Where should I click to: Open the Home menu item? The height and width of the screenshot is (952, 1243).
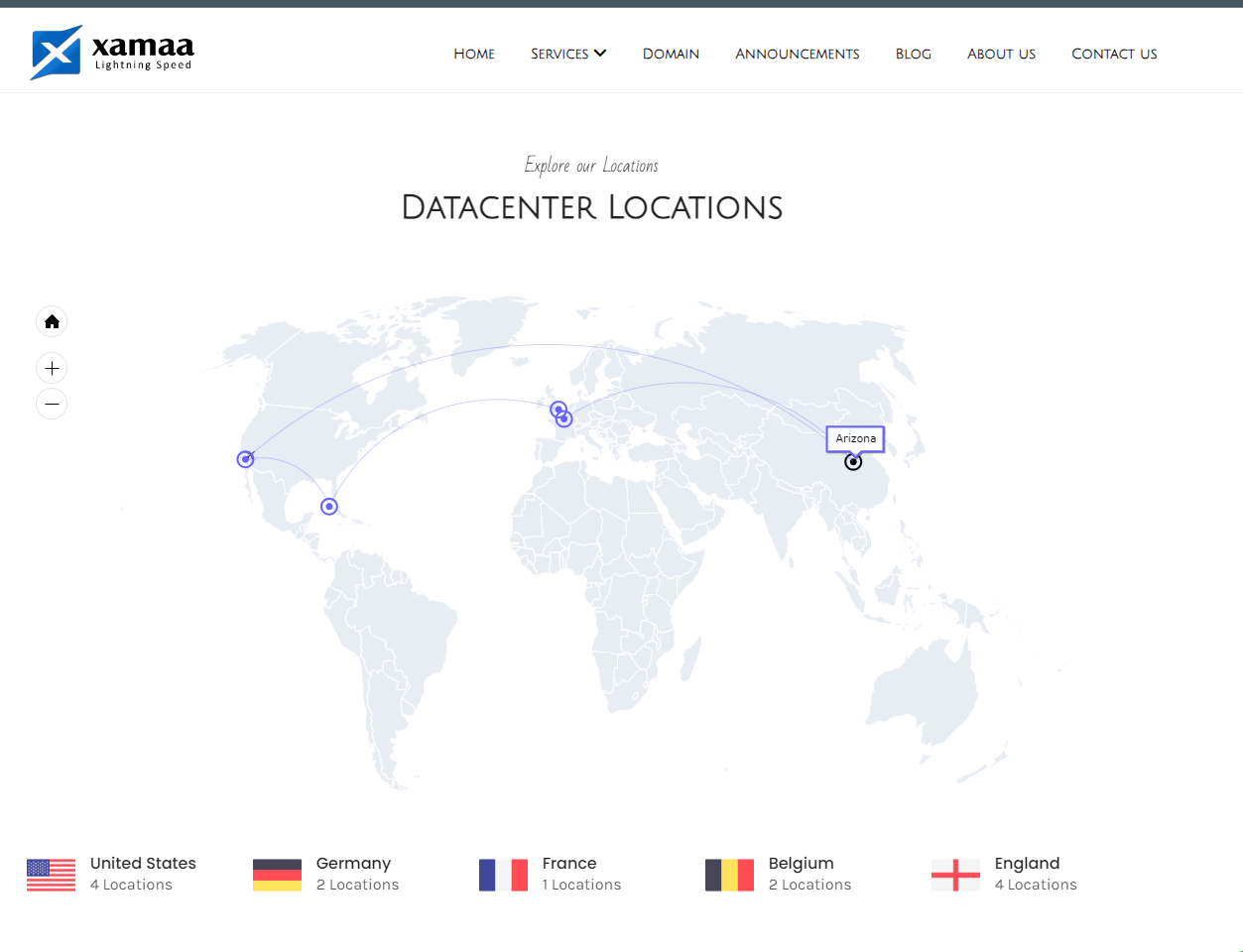pos(474,54)
